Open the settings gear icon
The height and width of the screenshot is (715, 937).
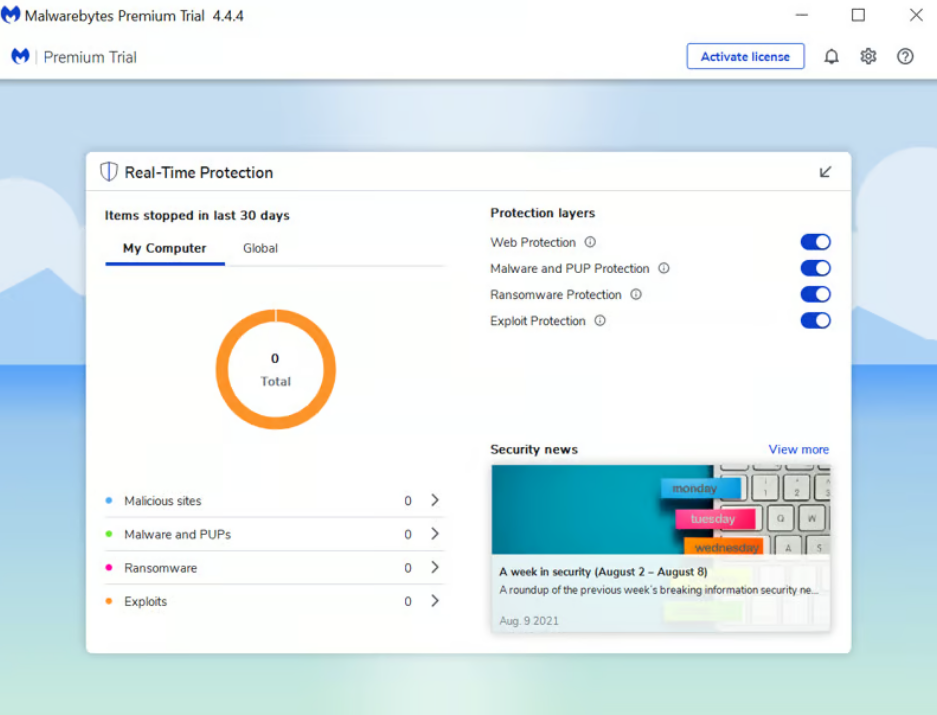pos(868,57)
